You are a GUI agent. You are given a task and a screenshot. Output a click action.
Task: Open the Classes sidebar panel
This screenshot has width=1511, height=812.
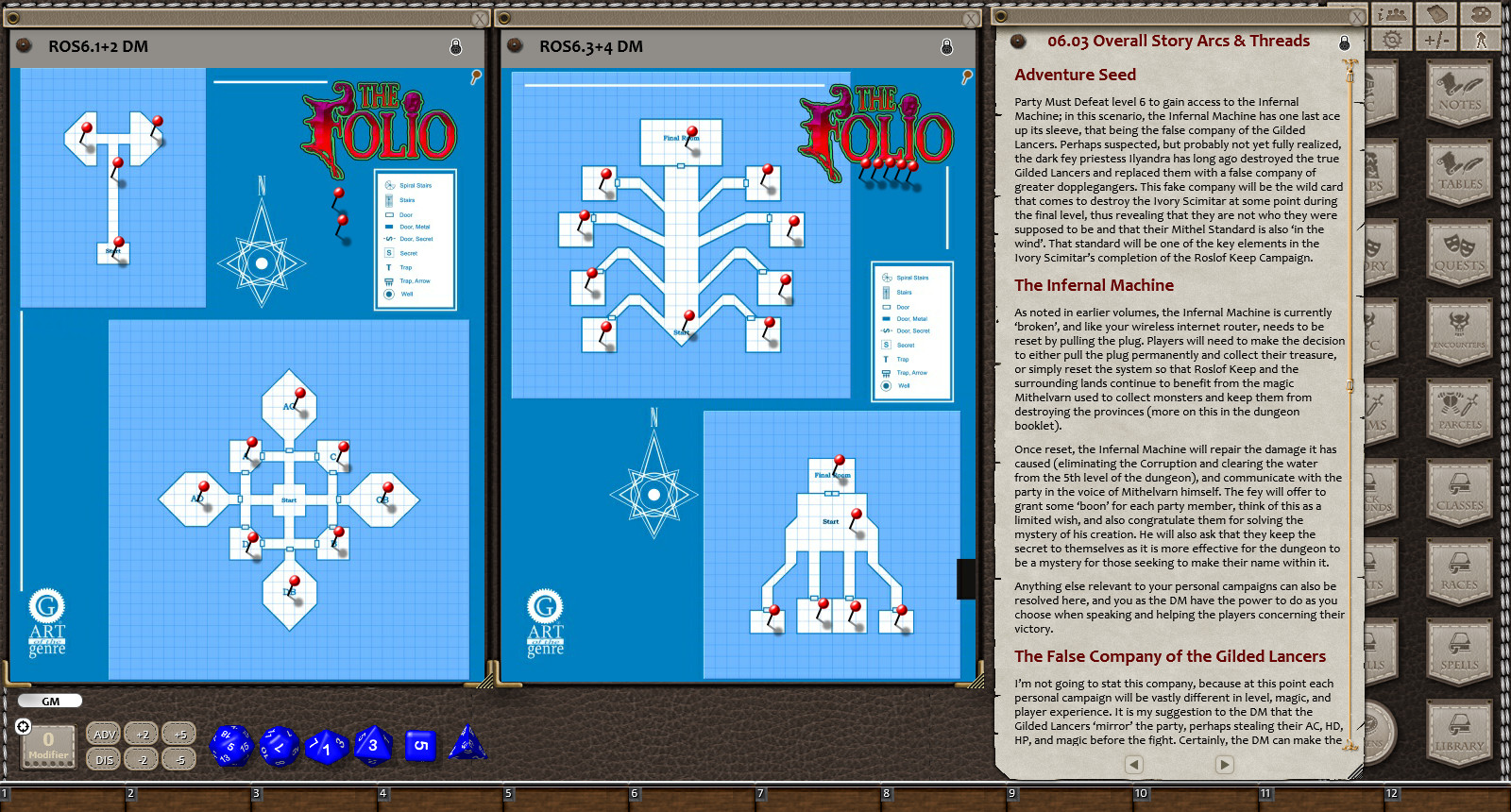pos(1459,493)
